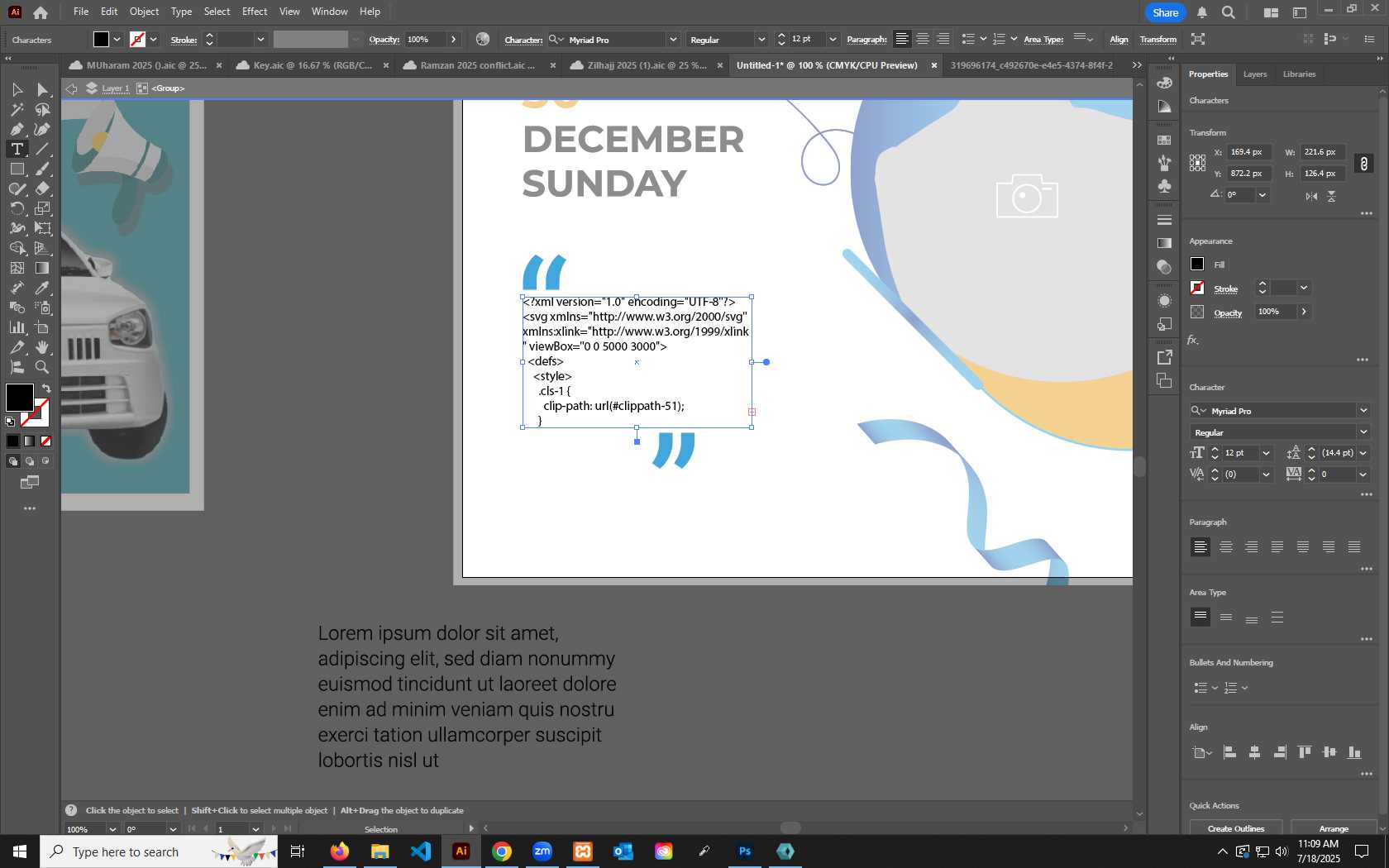Screen dimensions: 1389x868
Task: Justify all lines in Paragraph panel
Action: [1354, 546]
